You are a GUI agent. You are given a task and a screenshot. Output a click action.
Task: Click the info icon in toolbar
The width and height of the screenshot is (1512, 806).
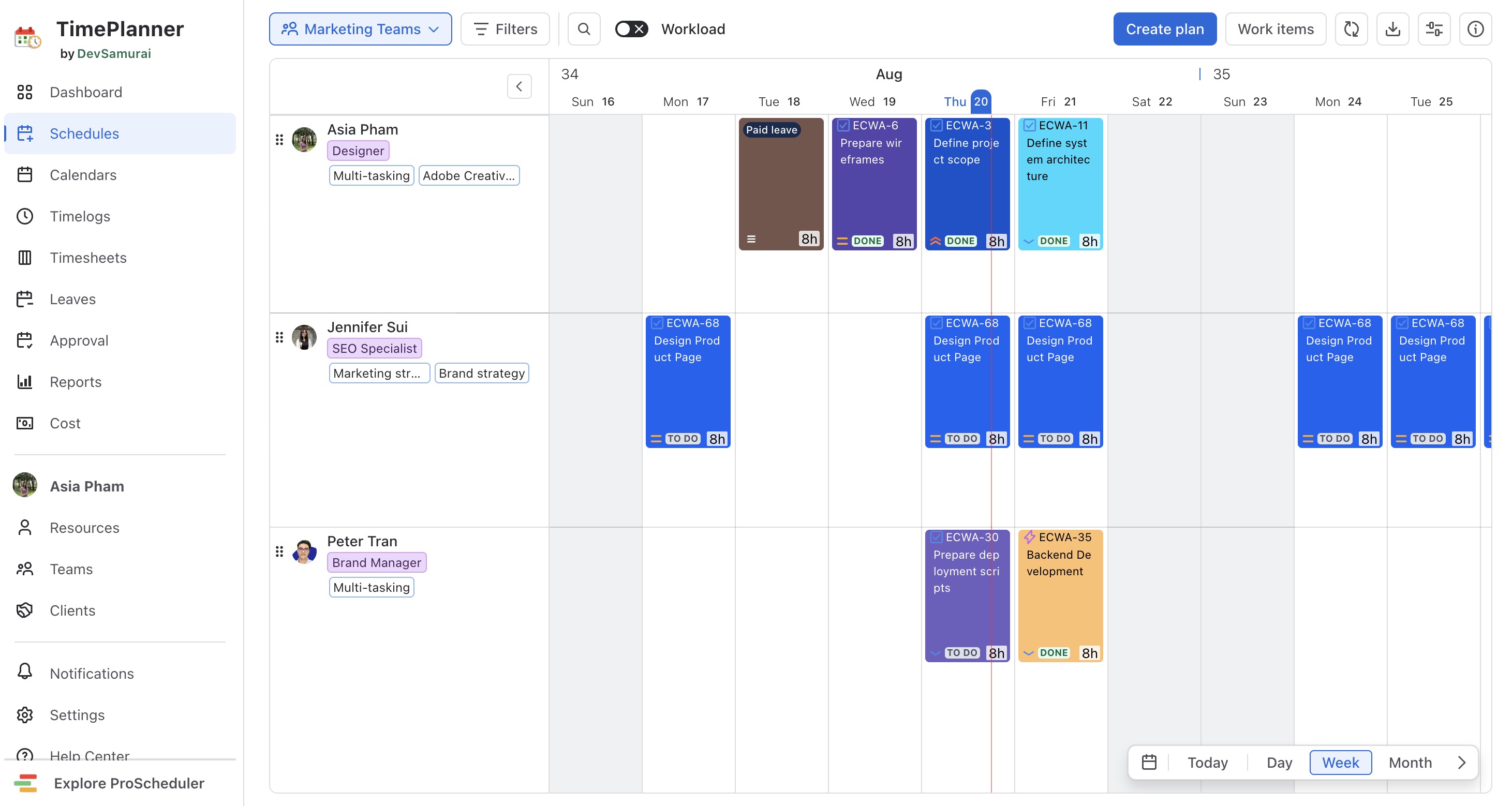[x=1475, y=29]
